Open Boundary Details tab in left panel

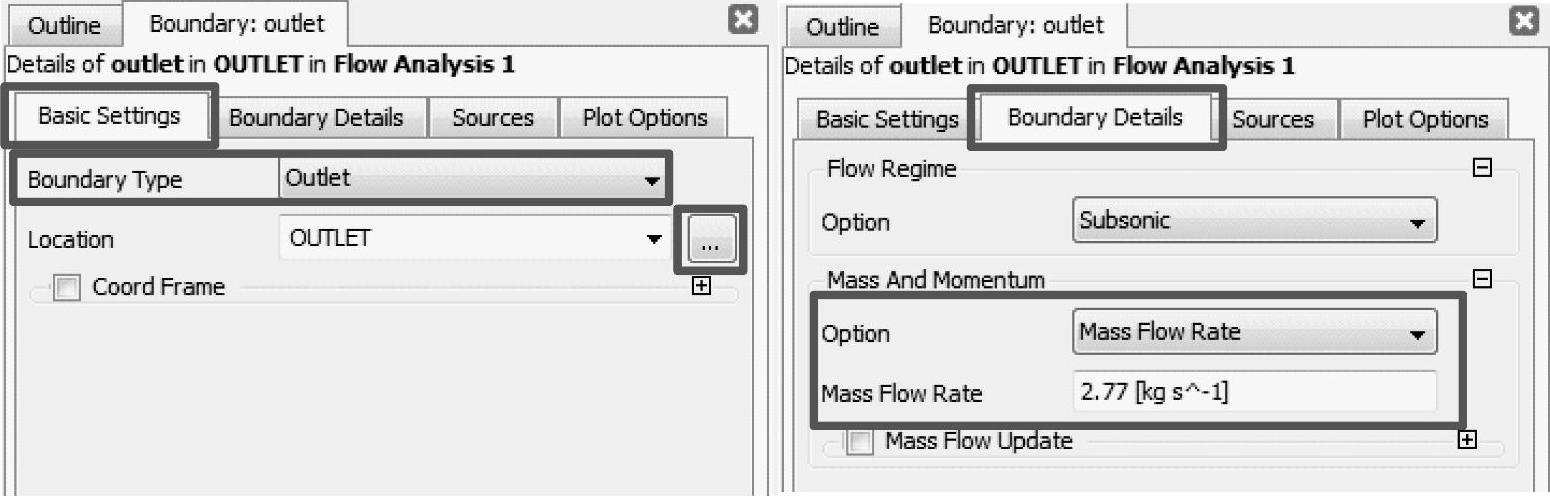(316, 118)
